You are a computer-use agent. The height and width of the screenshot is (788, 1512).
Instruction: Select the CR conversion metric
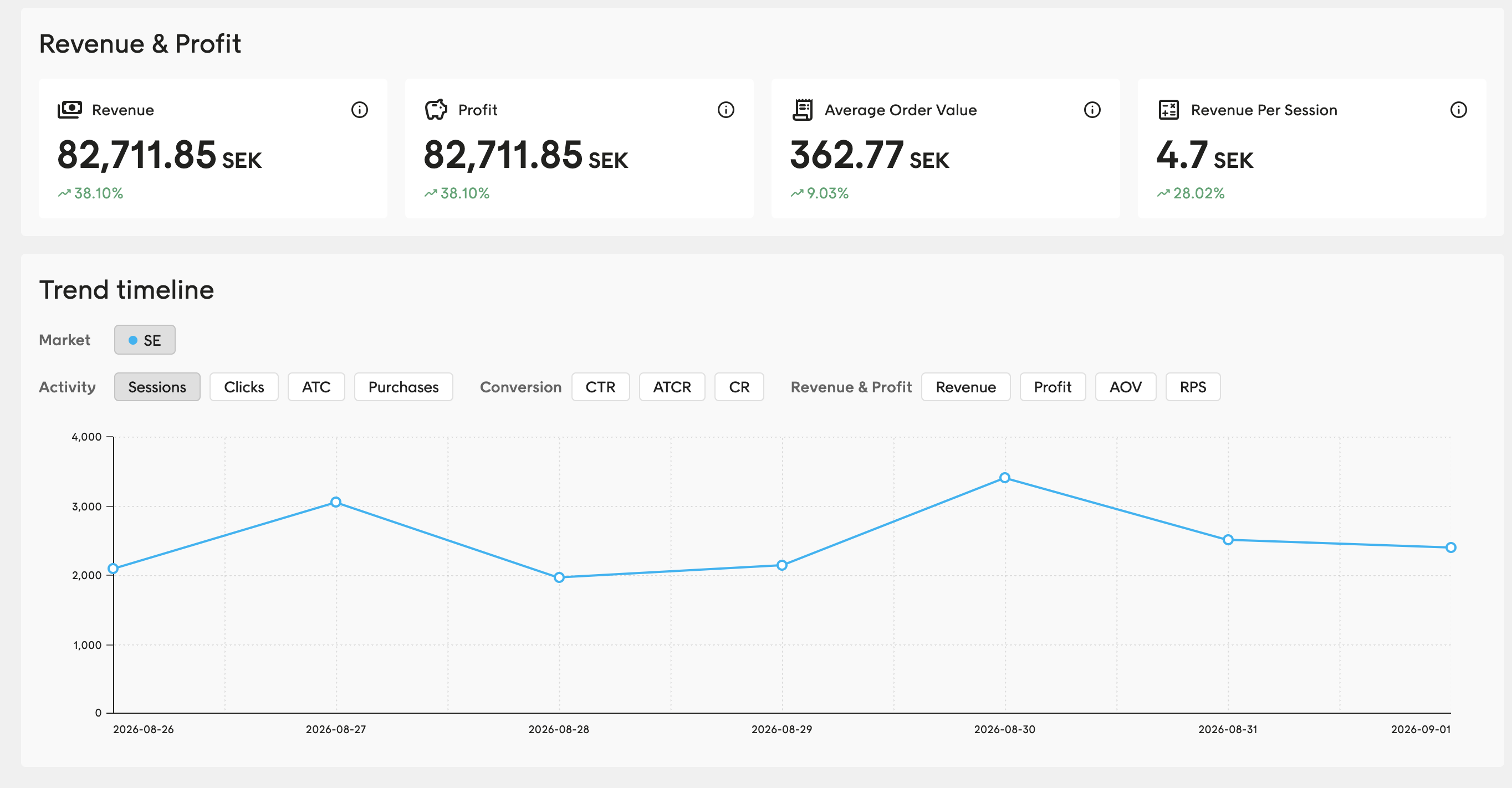[739, 387]
